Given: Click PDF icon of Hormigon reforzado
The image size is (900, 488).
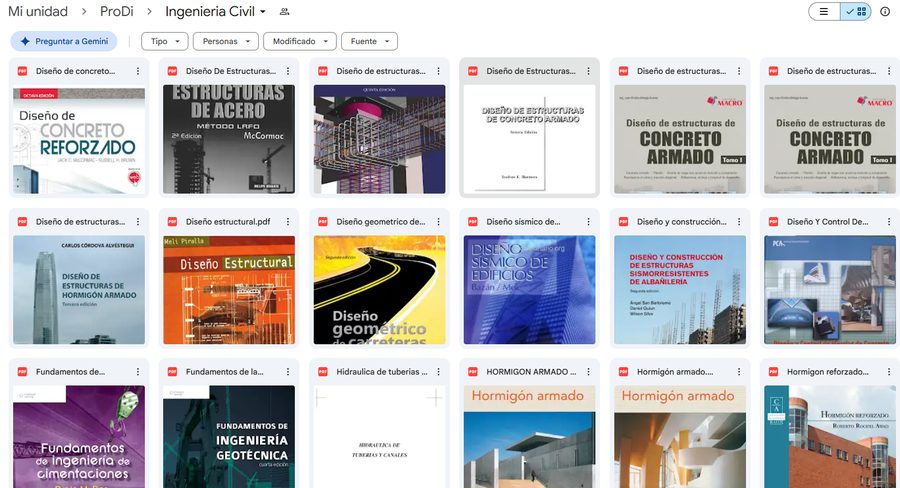Looking at the screenshot, I should pyautogui.click(x=773, y=372).
